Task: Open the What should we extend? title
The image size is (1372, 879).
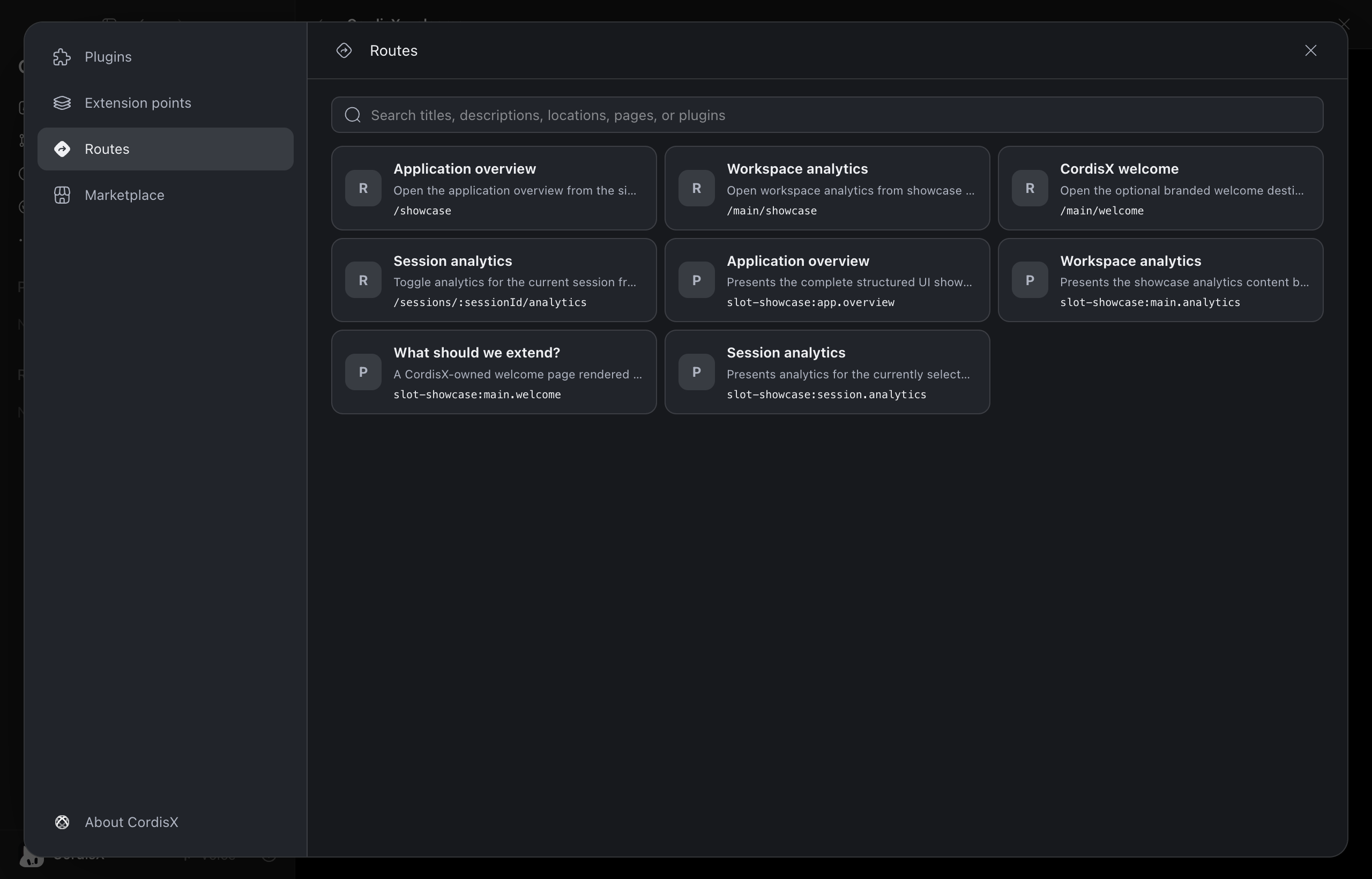Action: (476, 353)
